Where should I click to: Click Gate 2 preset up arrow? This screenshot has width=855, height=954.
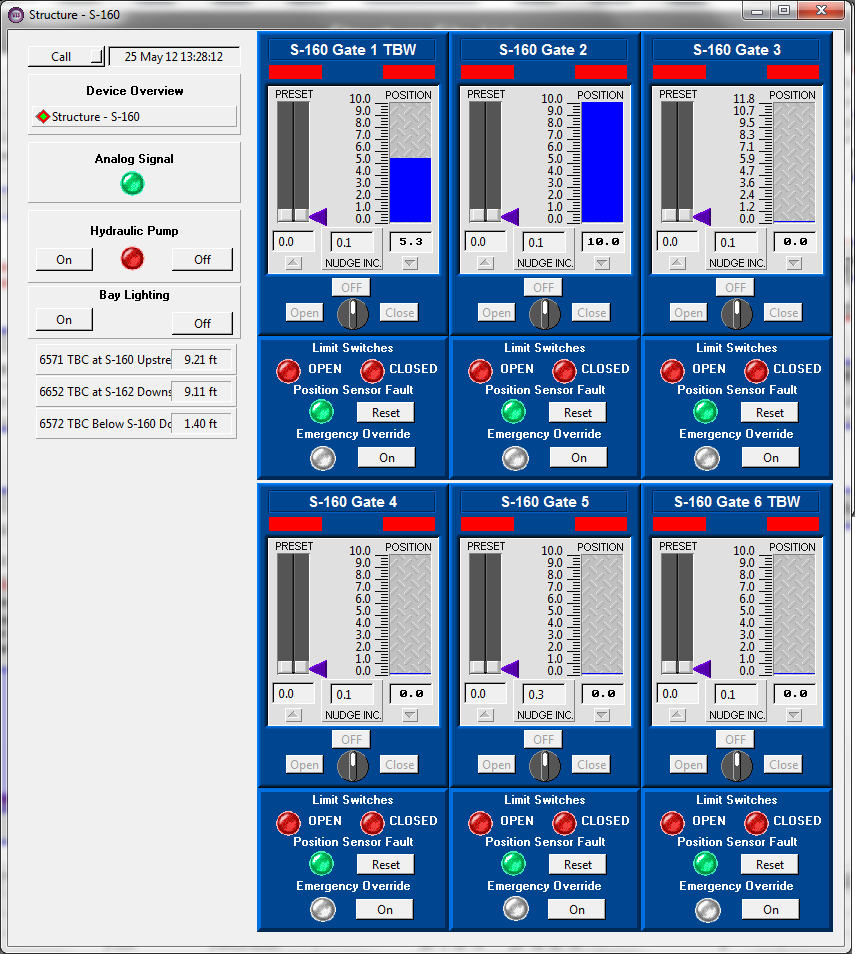point(486,263)
